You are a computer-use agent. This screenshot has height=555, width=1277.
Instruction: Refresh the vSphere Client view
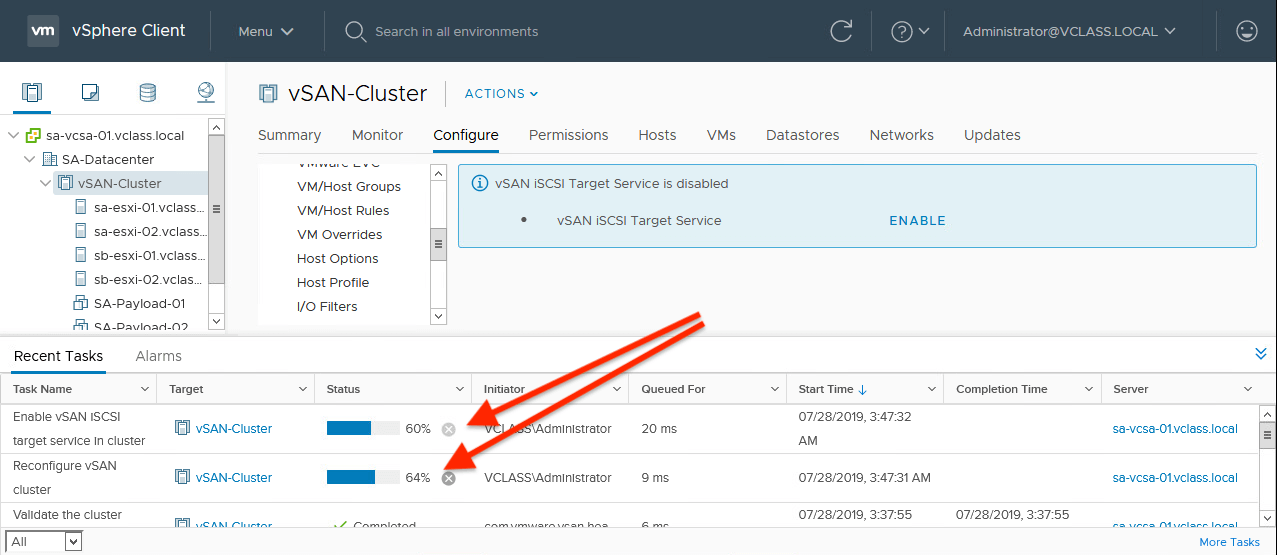tap(842, 31)
